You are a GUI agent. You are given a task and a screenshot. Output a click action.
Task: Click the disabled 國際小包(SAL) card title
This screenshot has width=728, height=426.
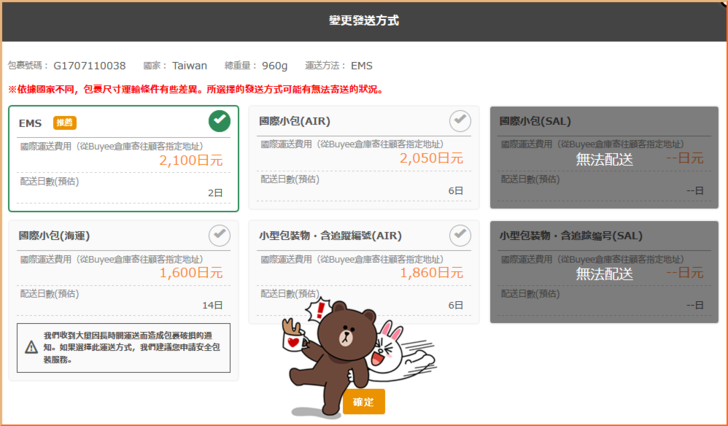click(x=535, y=122)
